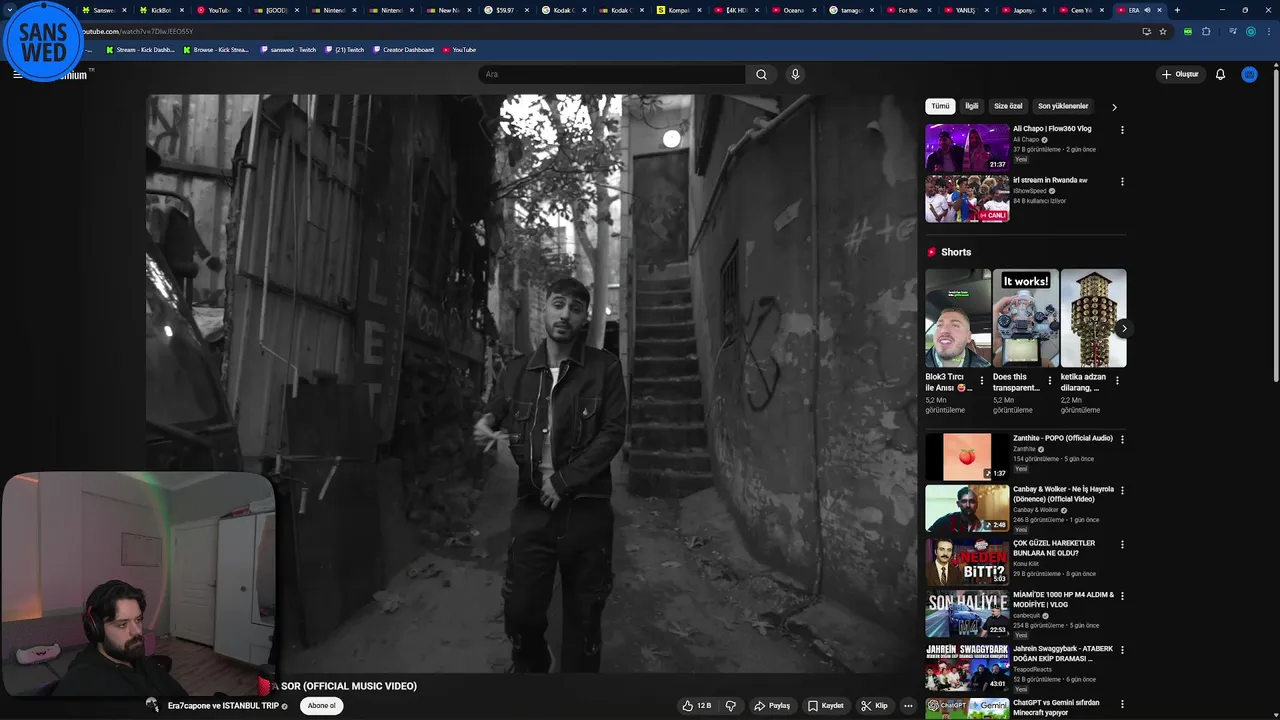The width and height of the screenshot is (1280, 720).
Task: Open the 'It works!' transparent camera short
Action: (1025, 318)
